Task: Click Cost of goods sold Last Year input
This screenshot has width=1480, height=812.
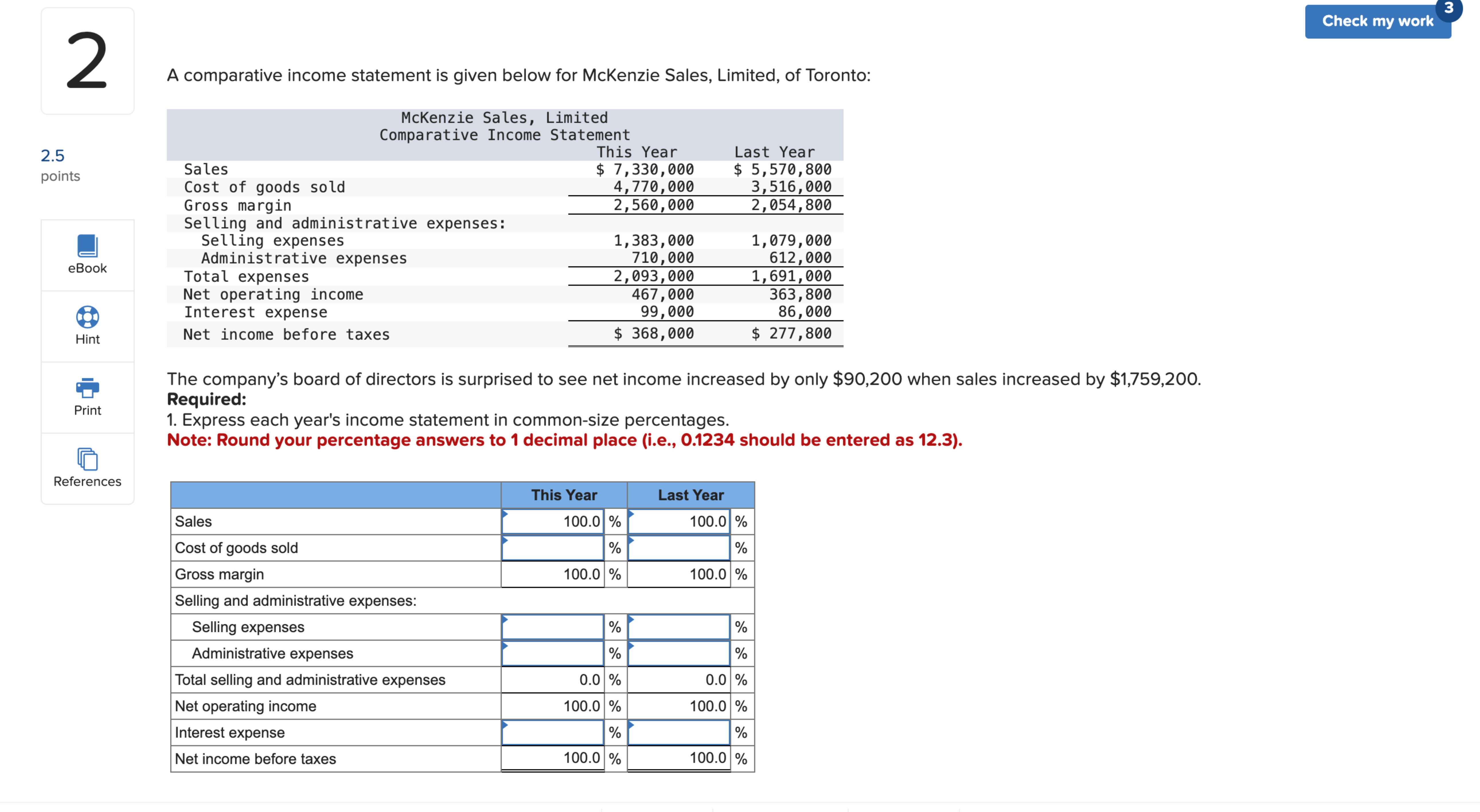Action: click(x=678, y=548)
